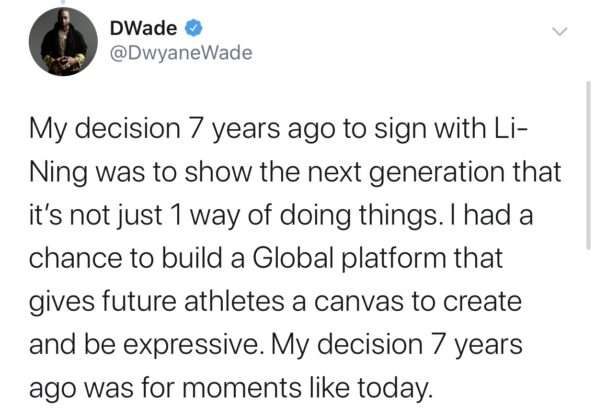This screenshot has width=595, height=419.
Task: Open DWade's profile picture
Action: pyautogui.click(x=63, y=41)
